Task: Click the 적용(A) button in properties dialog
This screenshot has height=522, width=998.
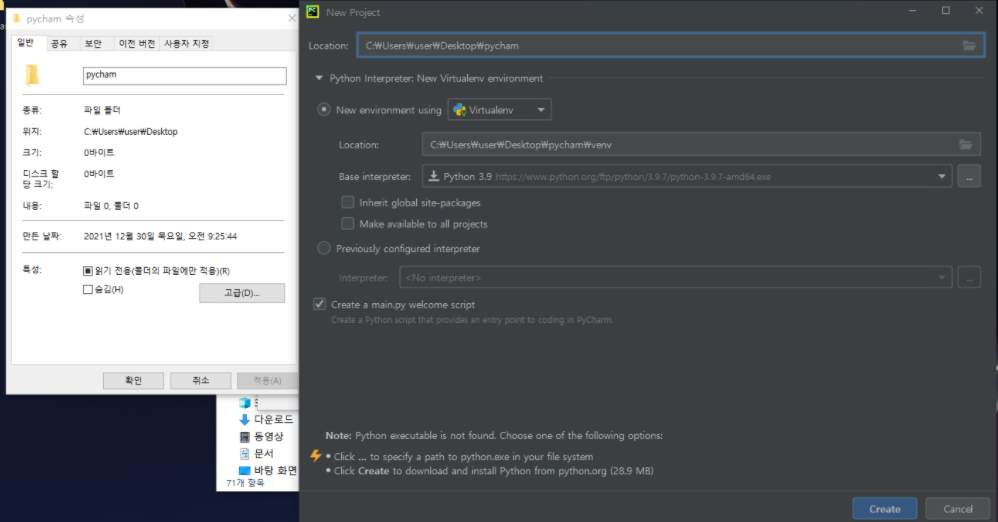Action: click(267, 381)
